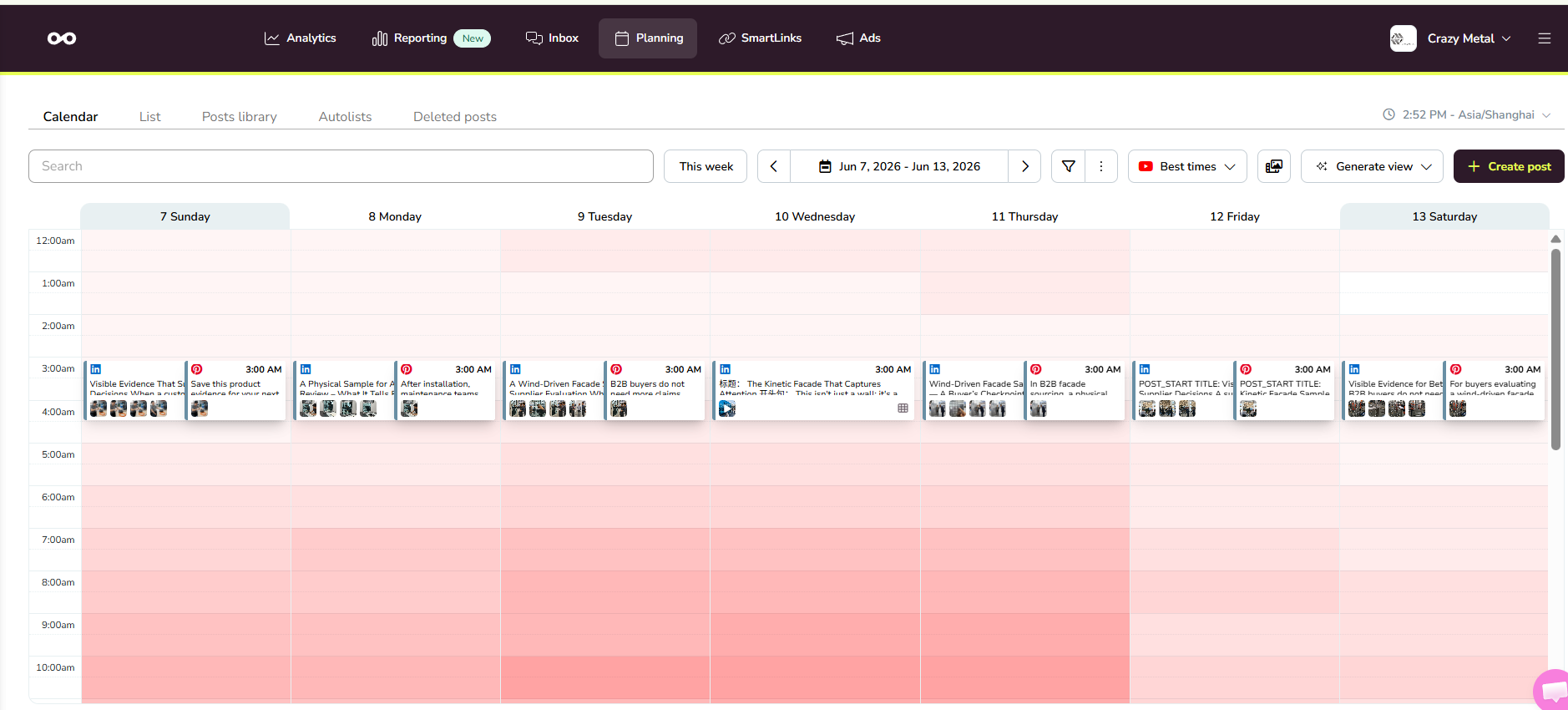The image size is (1568, 710).
Task: Open the media library image icon
Action: point(1273,166)
